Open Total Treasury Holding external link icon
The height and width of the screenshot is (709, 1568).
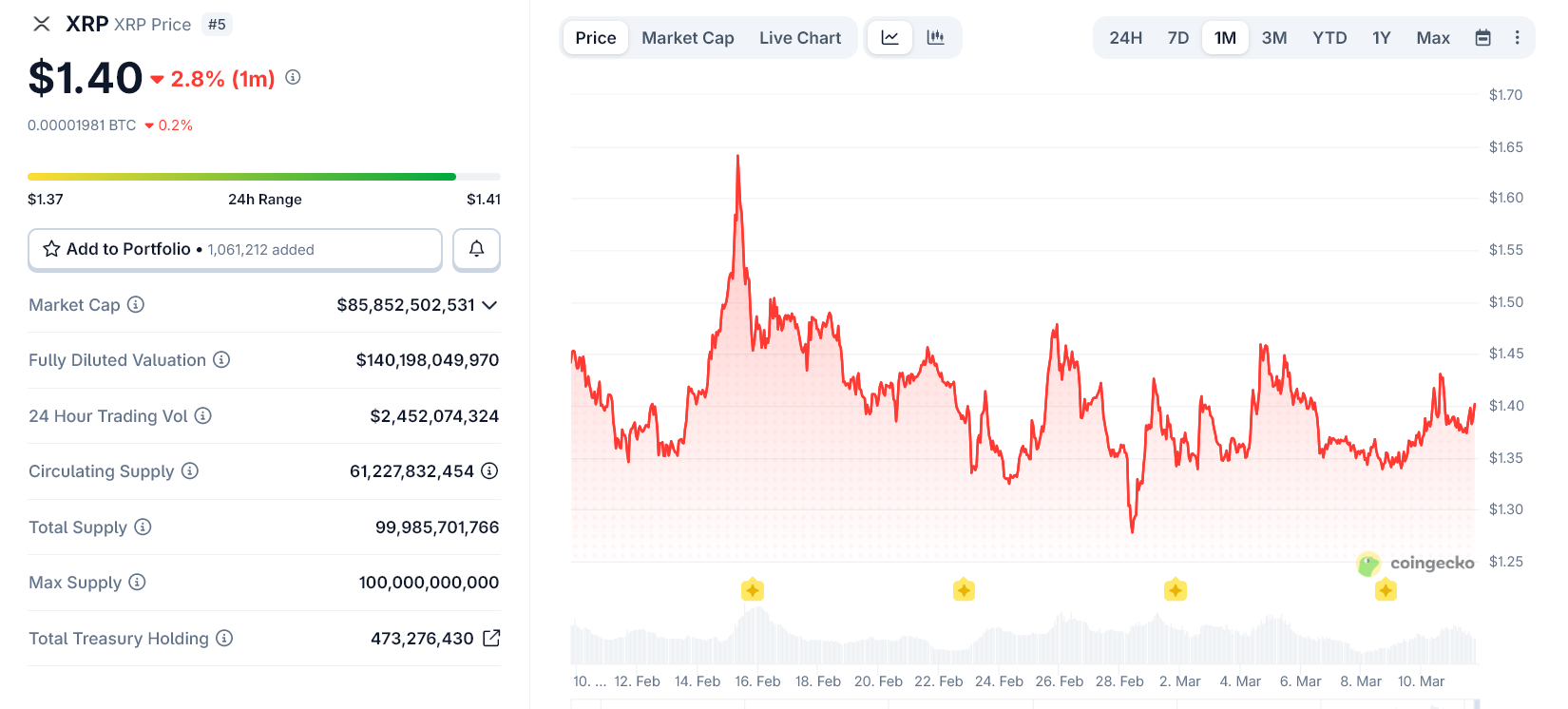click(491, 639)
